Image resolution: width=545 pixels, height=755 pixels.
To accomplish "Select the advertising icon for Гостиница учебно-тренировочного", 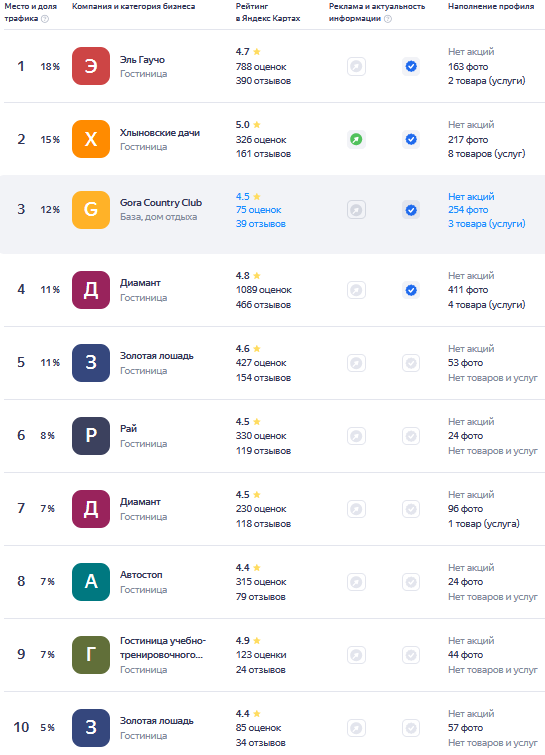I will [356, 655].
